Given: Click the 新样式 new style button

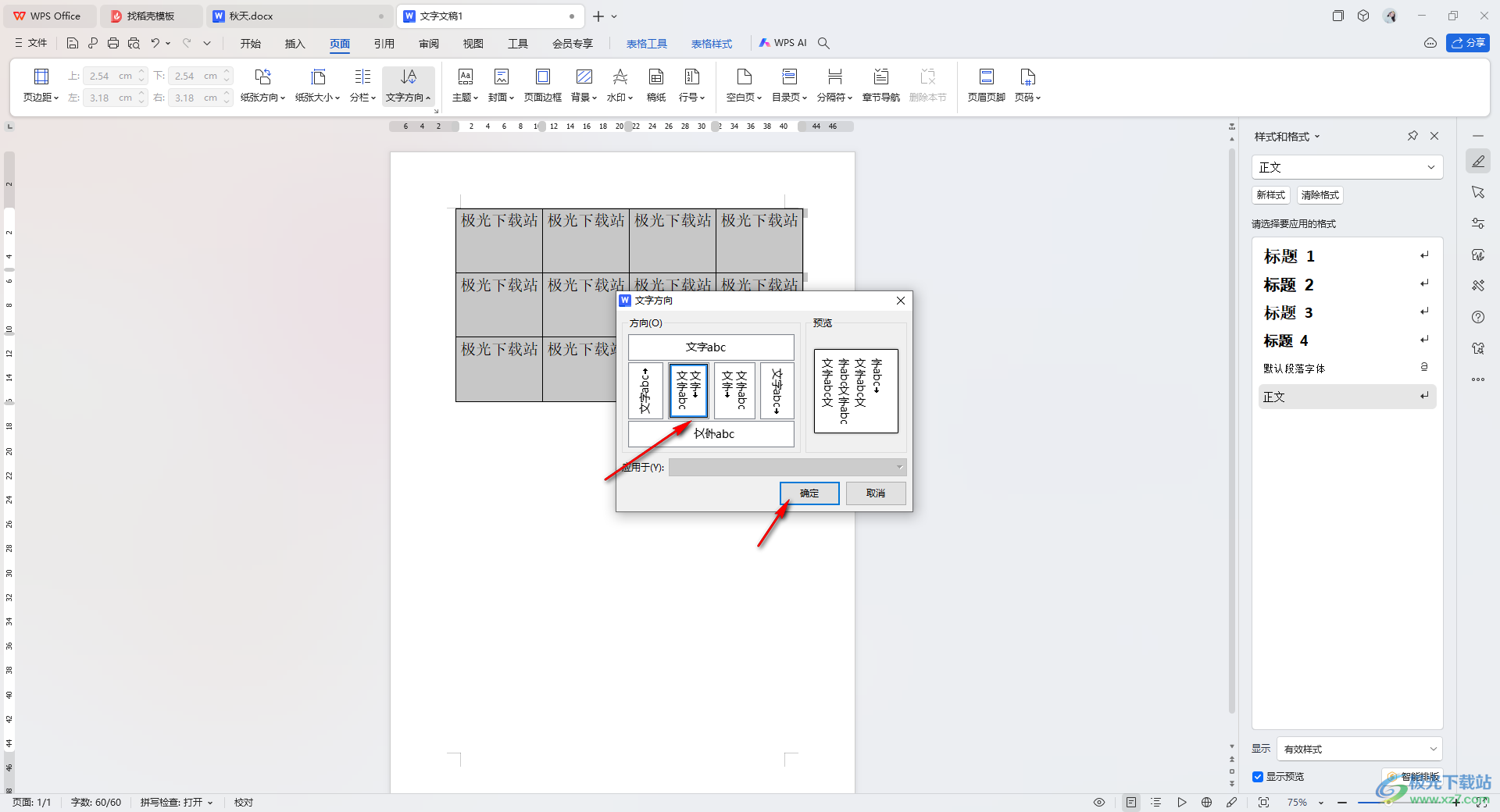Looking at the screenshot, I should tap(1270, 195).
